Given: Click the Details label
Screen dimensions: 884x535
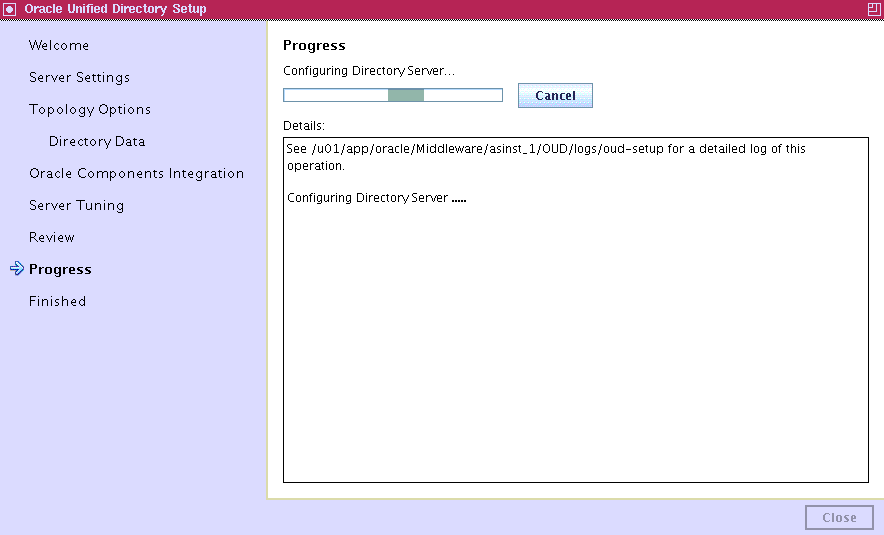Looking at the screenshot, I should 304,126.
